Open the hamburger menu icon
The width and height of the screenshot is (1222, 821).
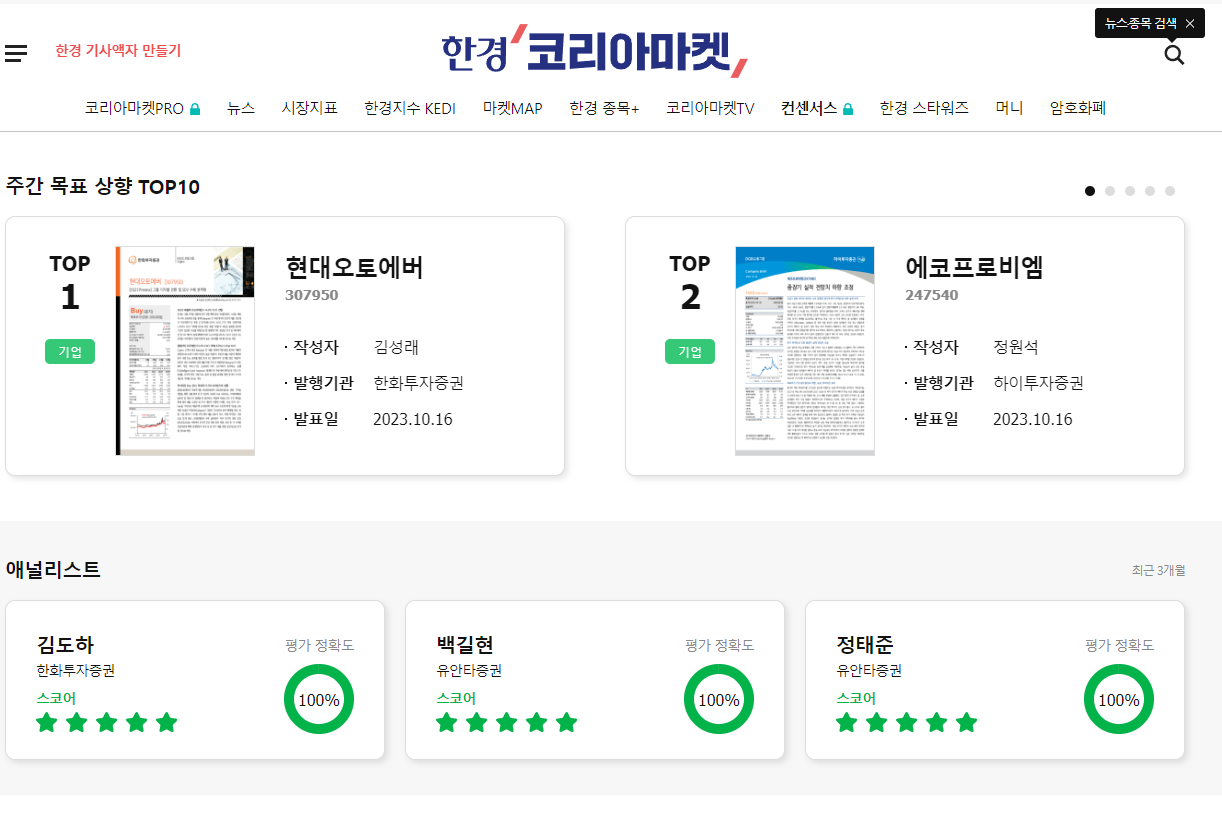[x=16, y=53]
